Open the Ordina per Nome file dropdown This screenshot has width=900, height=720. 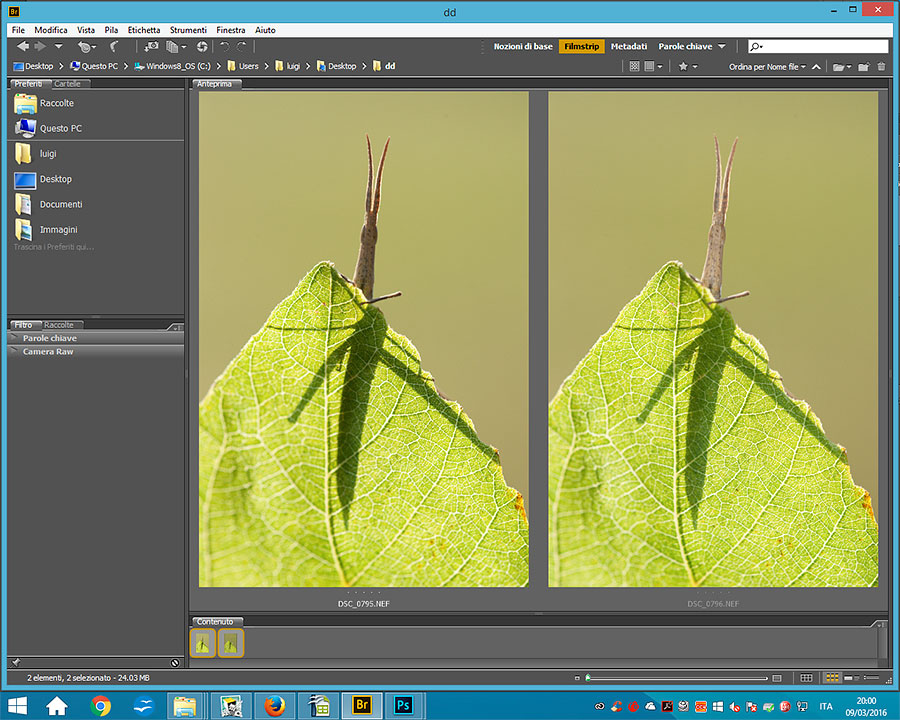click(x=767, y=67)
